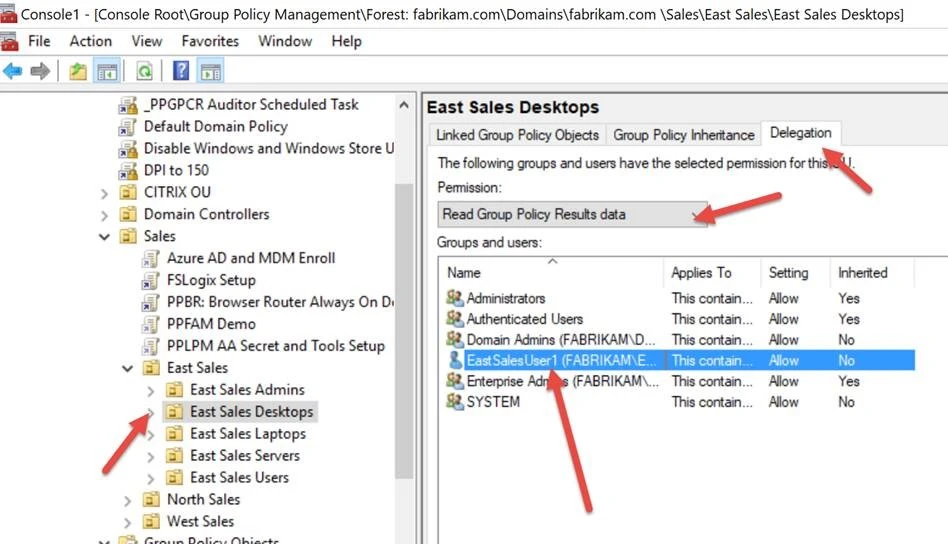The height and width of the screenshot is (544, 948).
Task: Toggle the Show/Hide Action Pane icon
Action: coord(210,71)
